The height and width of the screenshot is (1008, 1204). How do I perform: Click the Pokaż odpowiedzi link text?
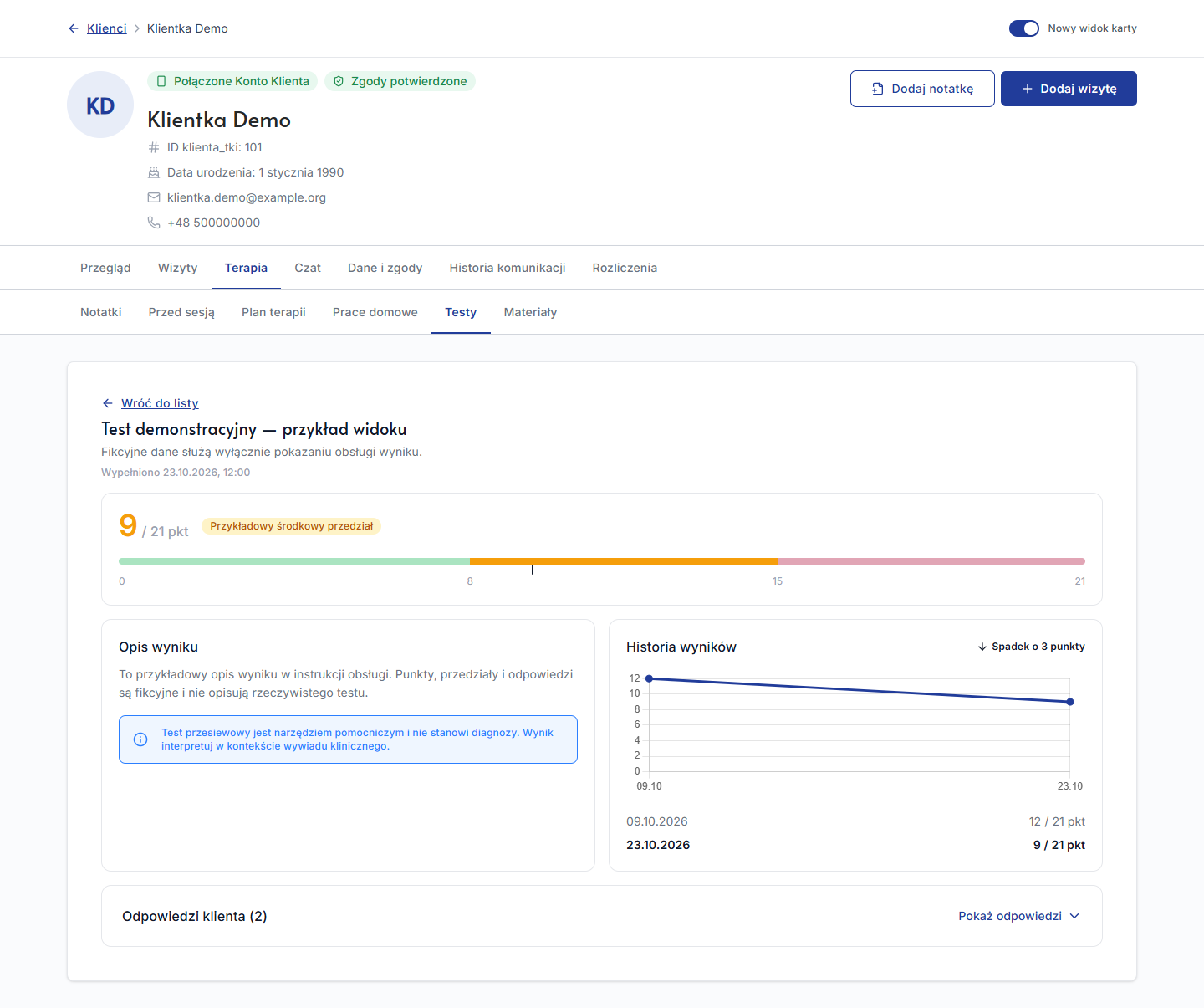[1010, 916]
